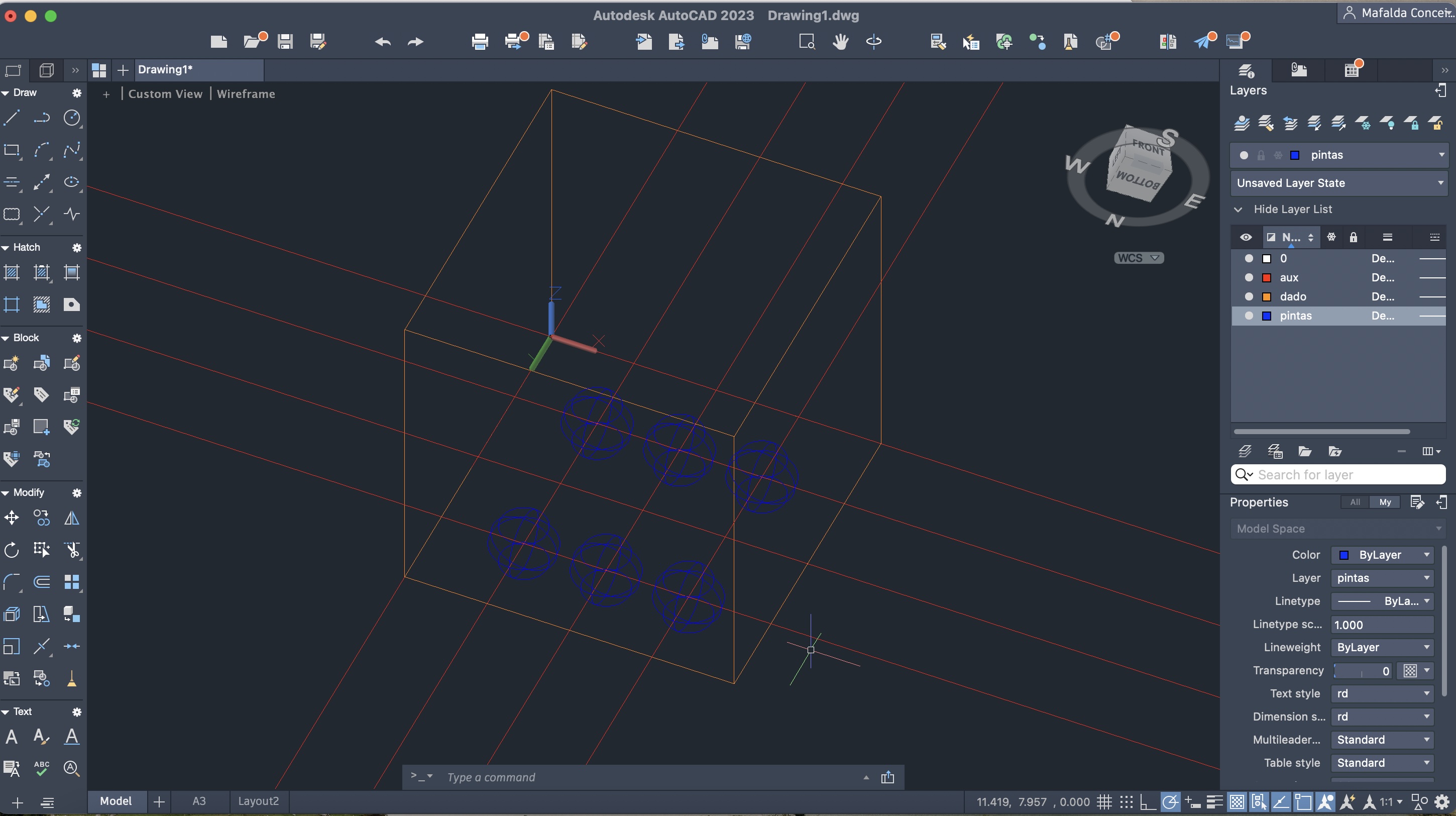Image resolution: width=1456 pixels, height=816 pixels.
Task: Click the Wireframe visual style label
Action: (246, 94)
